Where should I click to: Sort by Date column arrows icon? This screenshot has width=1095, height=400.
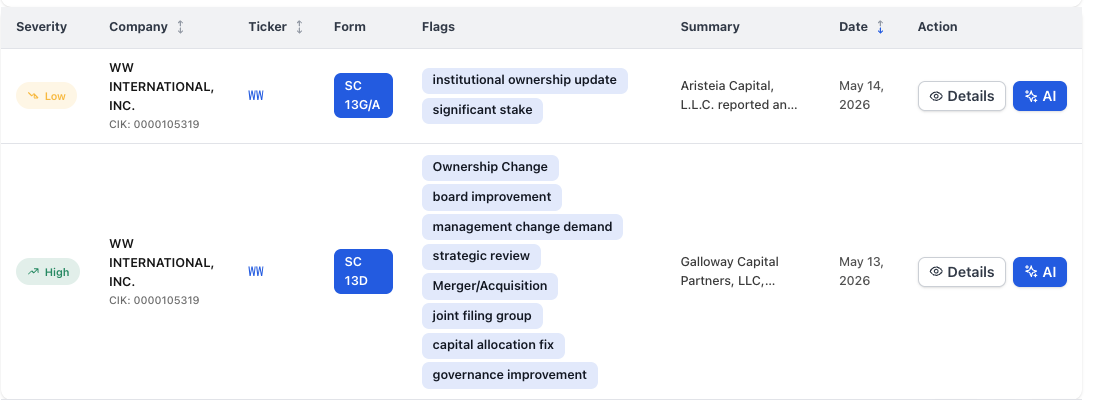click(880, 27)
